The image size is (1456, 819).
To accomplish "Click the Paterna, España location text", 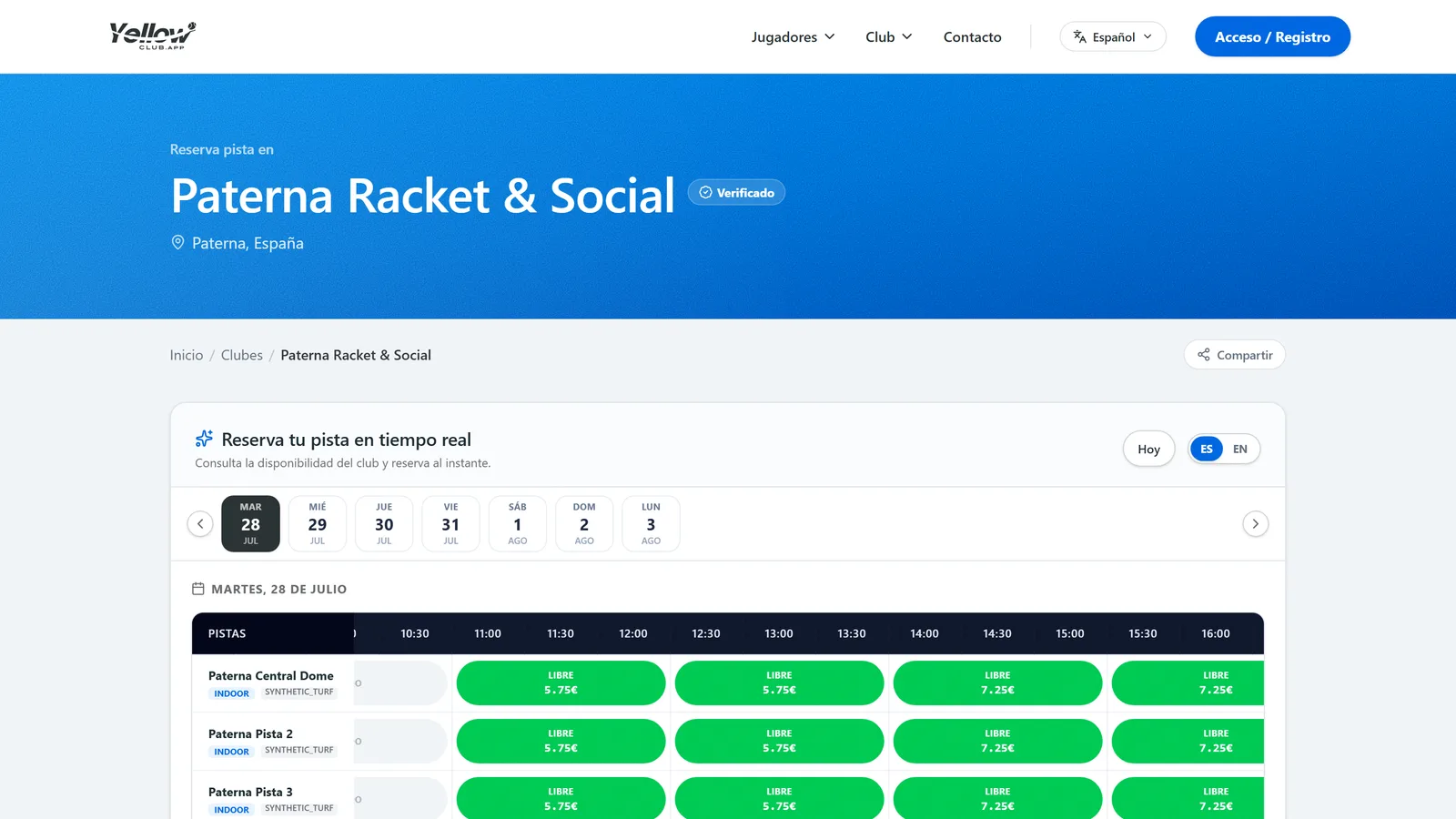I will click(248, 243).
